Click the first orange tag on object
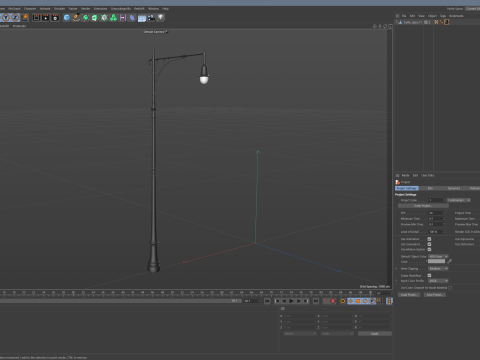 tap(436, 22)
